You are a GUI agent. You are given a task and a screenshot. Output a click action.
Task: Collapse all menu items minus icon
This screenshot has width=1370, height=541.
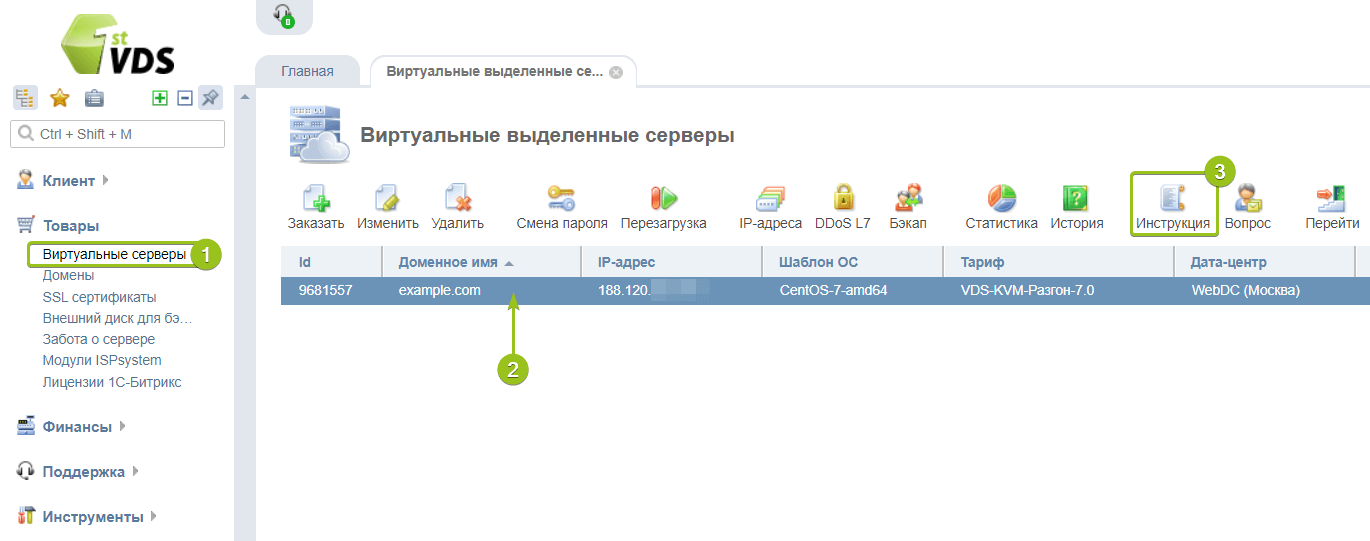[x=184, y=98]
